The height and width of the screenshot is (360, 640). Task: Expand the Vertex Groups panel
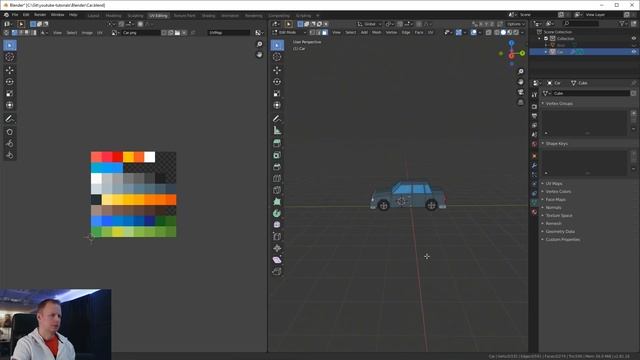tap(559, 104)
